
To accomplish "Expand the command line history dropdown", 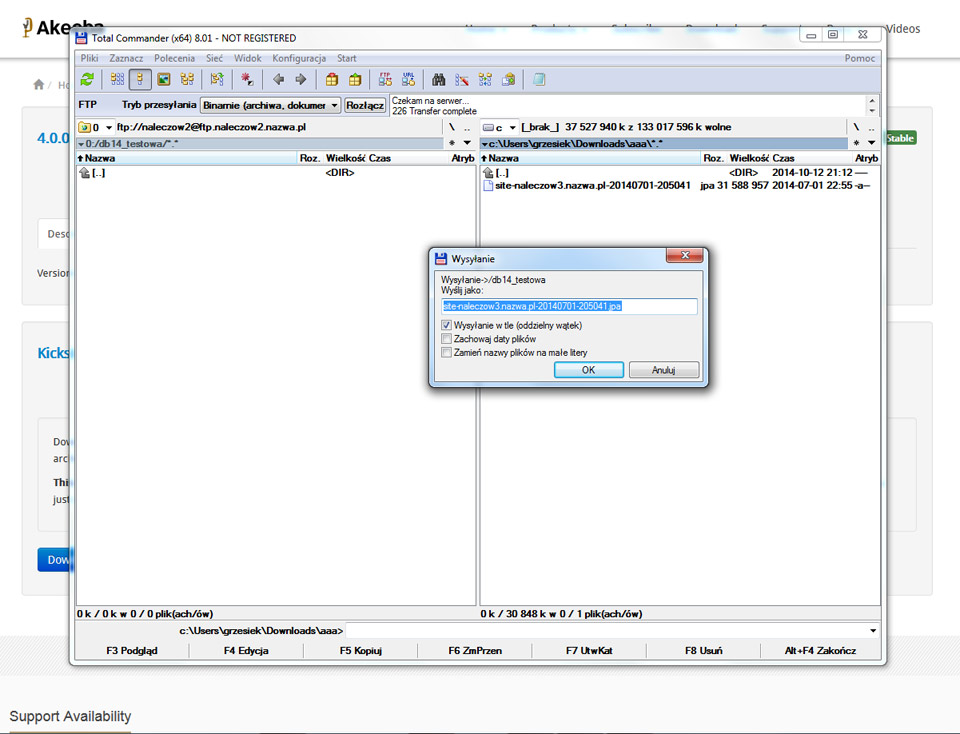I will click(x=873, y=631).
